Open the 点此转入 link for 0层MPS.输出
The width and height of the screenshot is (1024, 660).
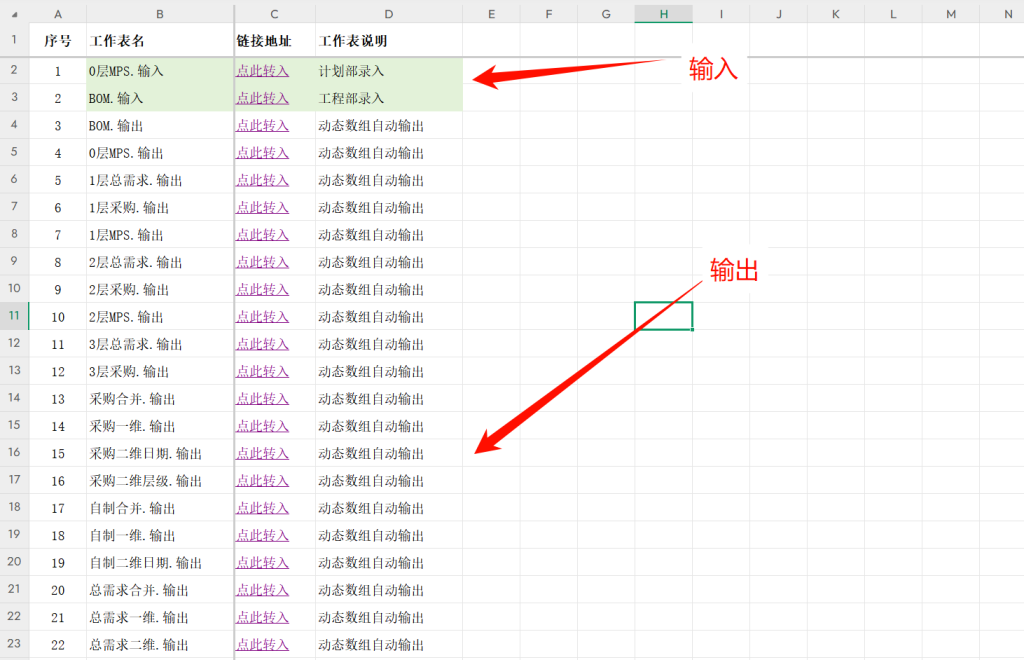262,153
